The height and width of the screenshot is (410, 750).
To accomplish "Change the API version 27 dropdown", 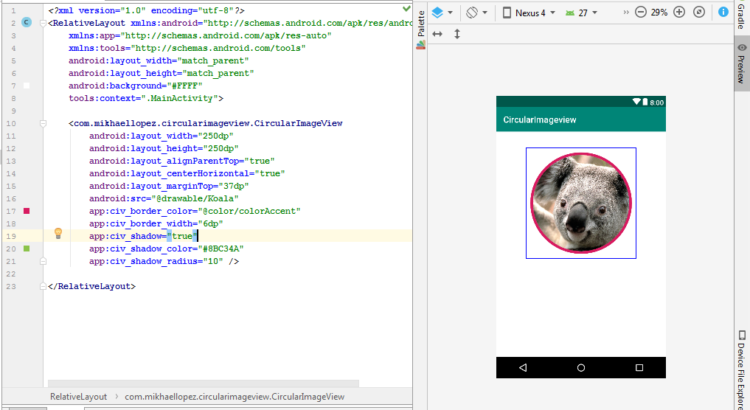I will (583, 13).
